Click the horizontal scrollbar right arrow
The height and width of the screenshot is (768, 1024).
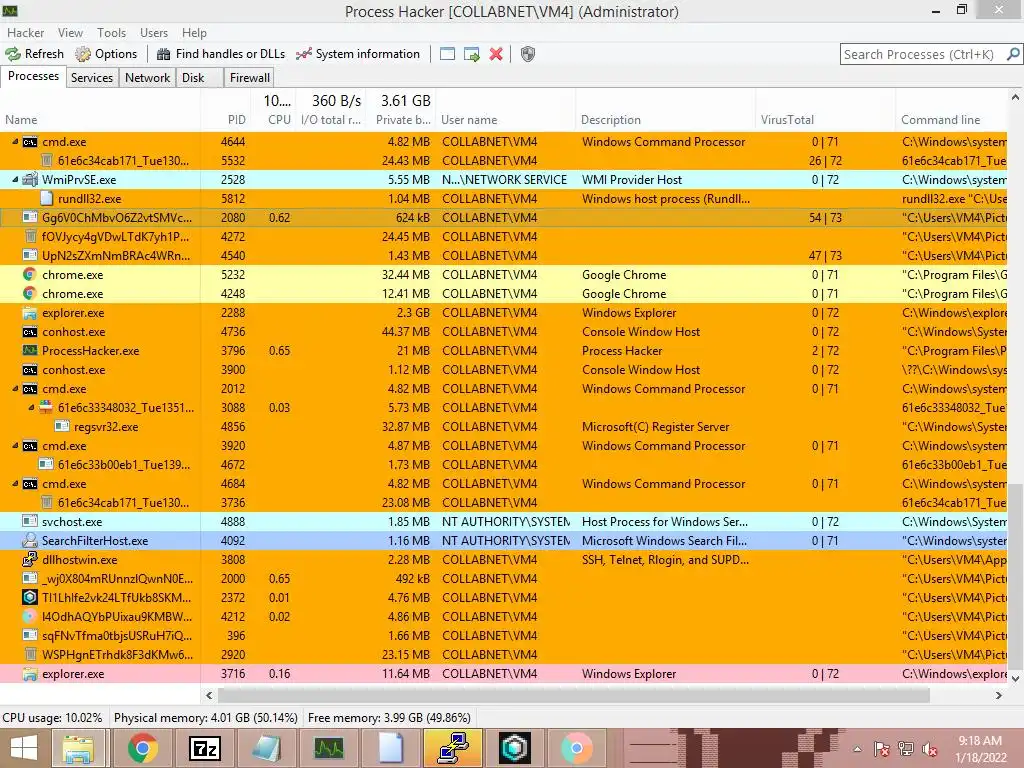click(999, 696)
